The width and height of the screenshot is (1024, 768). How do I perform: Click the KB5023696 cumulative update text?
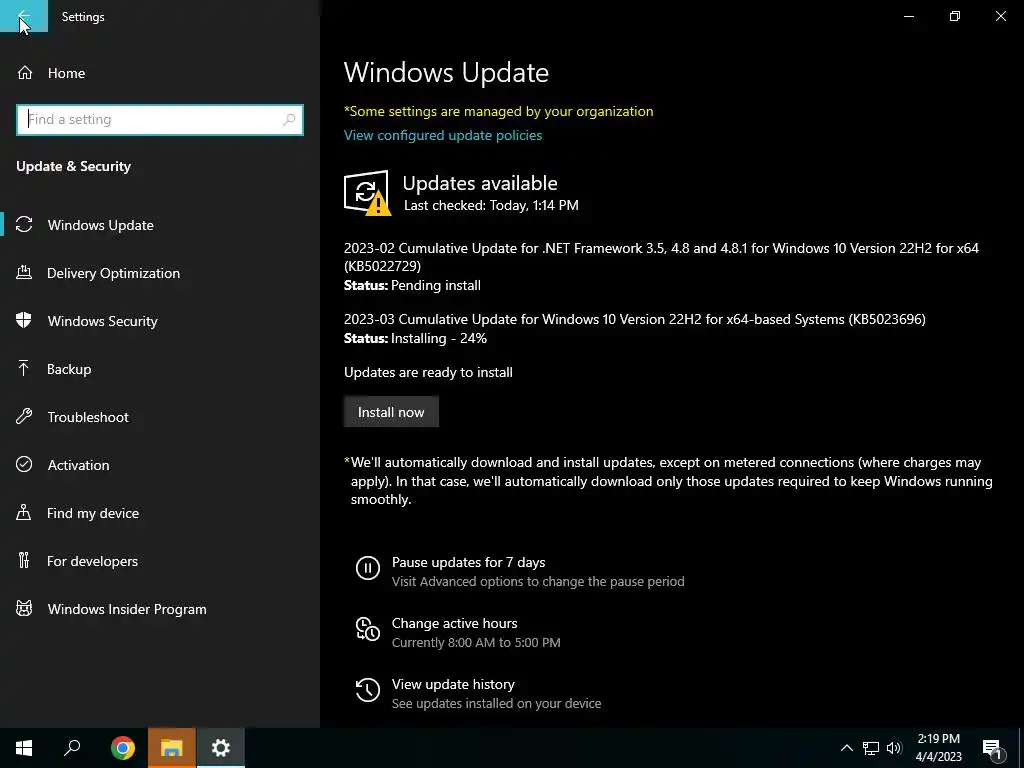635,319
